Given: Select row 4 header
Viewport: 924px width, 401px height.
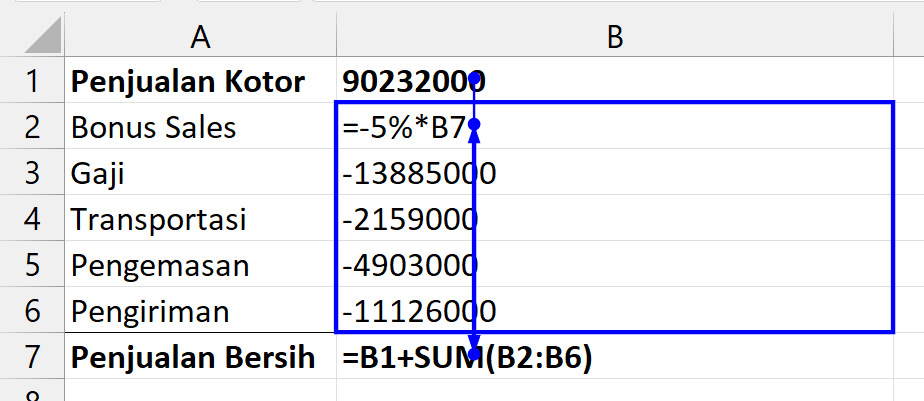Looking at the screenshot, I should [32, 219].
